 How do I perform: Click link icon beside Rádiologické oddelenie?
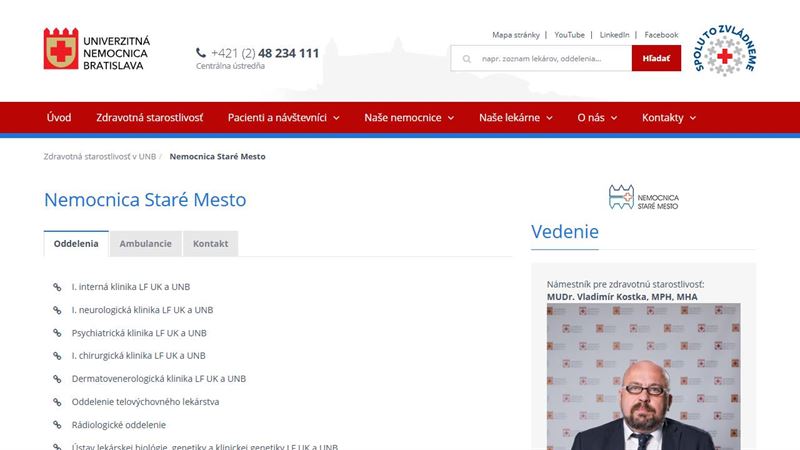coord(57,425)
